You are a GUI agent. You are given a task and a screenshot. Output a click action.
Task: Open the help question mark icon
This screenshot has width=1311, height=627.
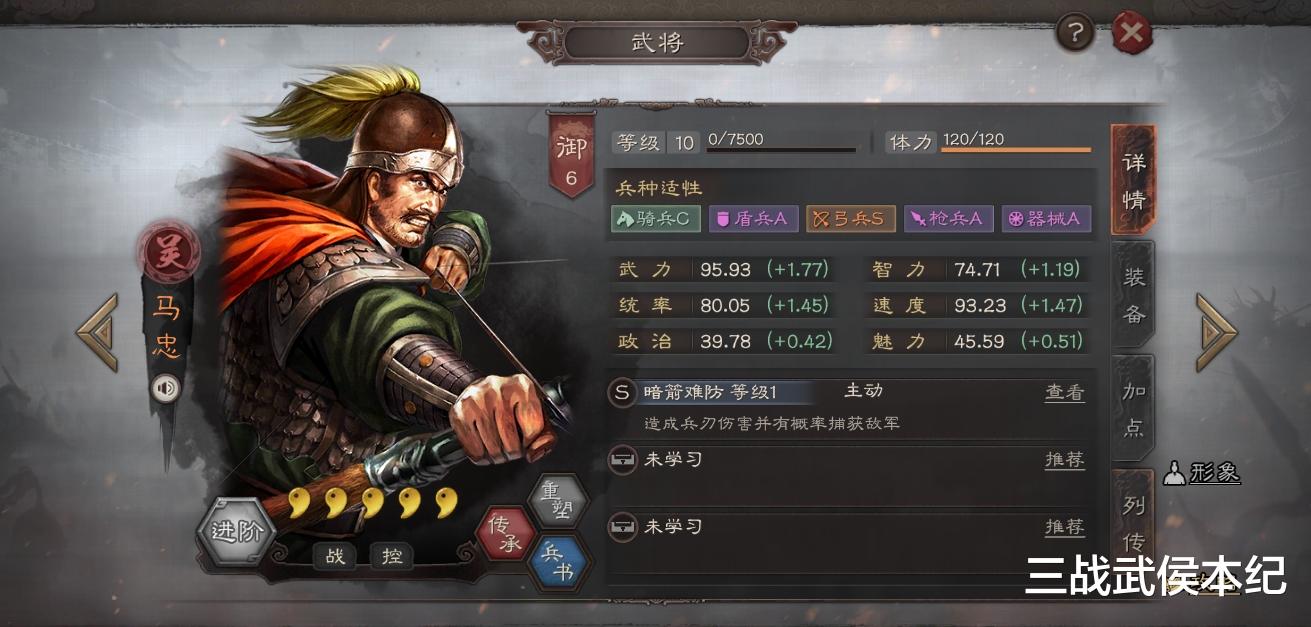1075,34
